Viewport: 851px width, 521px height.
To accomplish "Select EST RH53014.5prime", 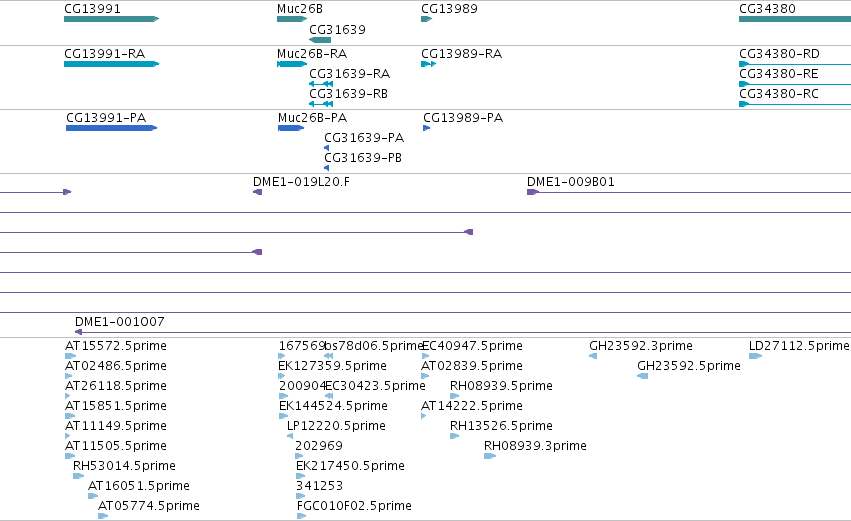I will click(124, 466).
